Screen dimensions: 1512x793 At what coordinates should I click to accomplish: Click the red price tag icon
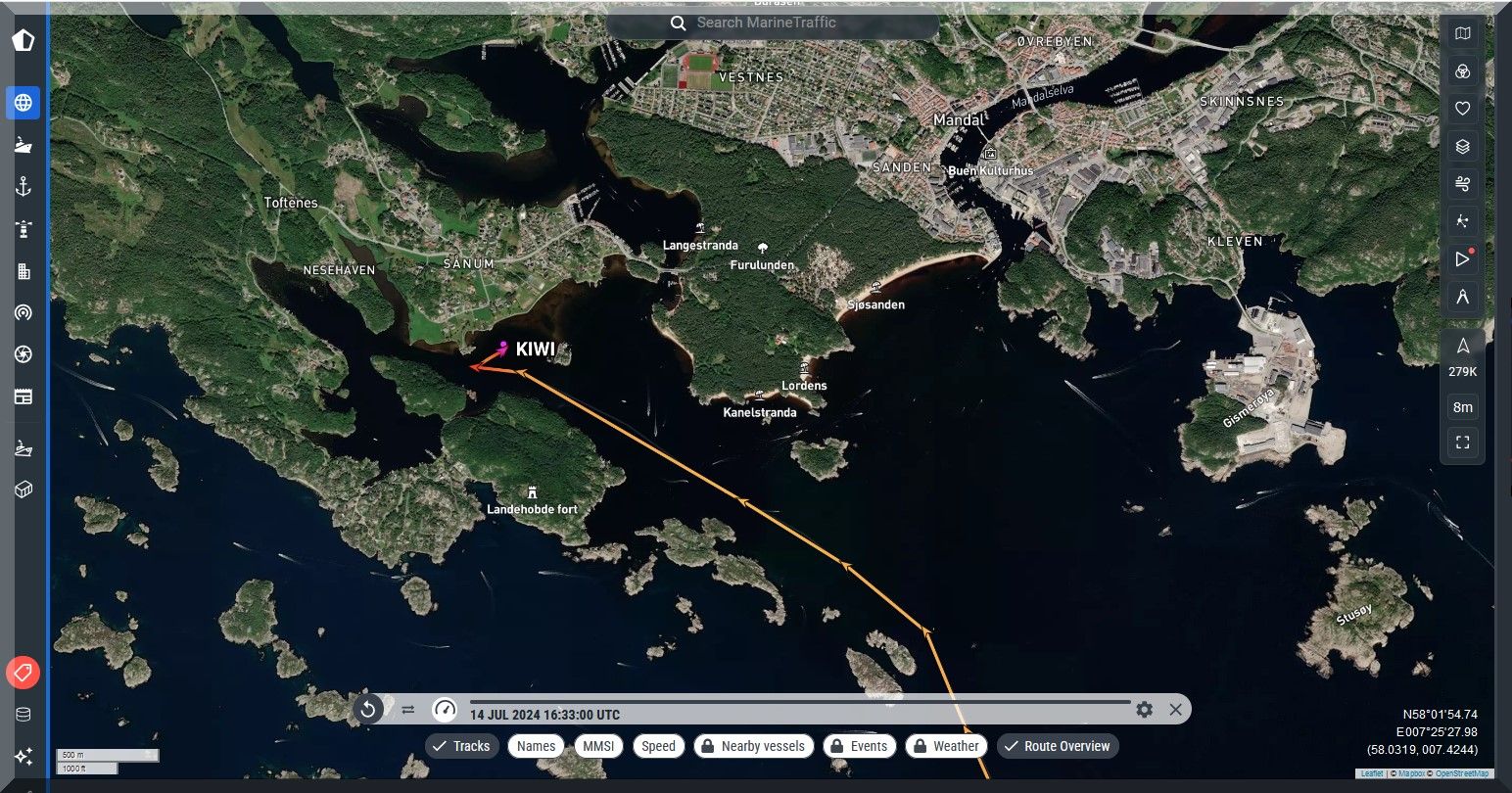click(24, 673)
